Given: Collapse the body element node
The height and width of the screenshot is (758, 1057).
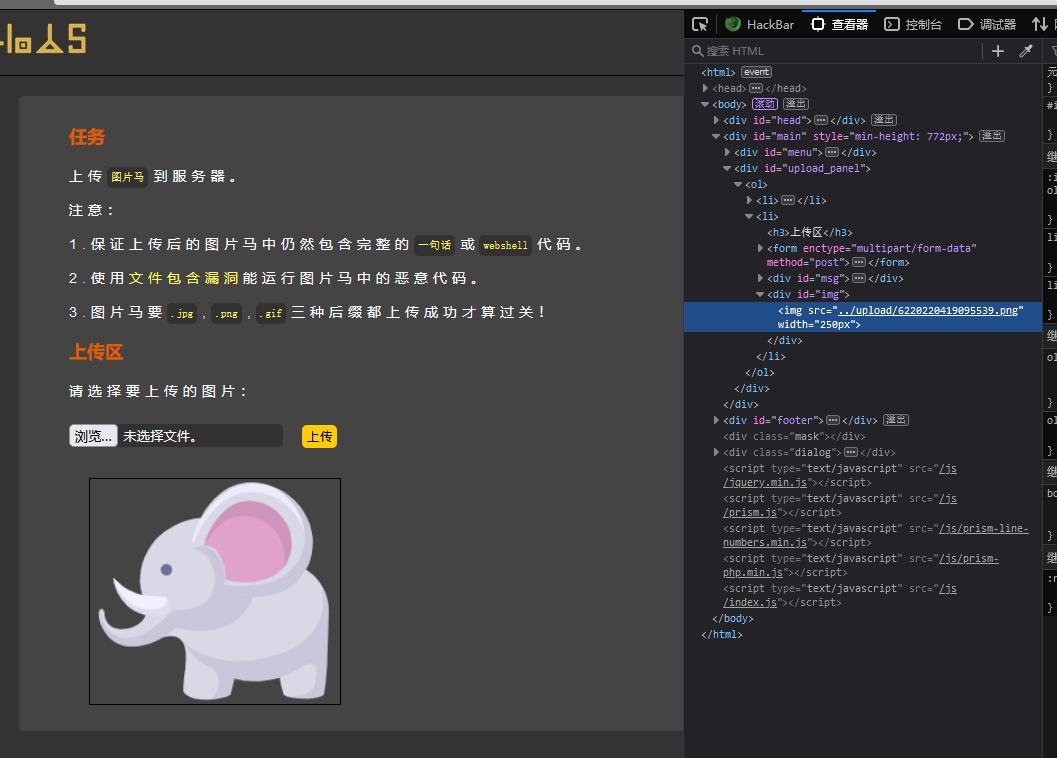Looking at the screenshot, I should pyautogui.click(x=705, y=105).
